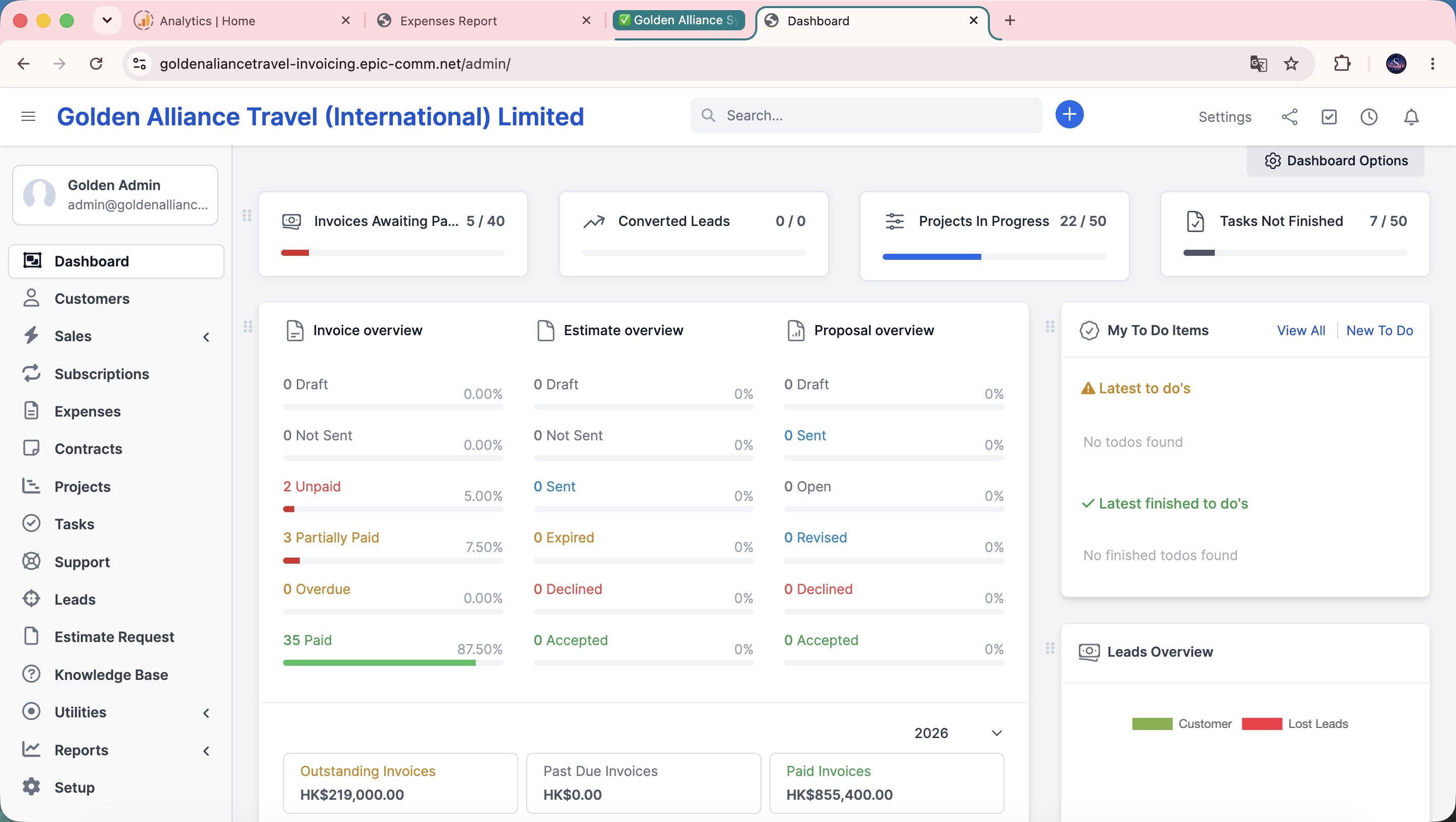This screenshot has width=1456, height=822.
Task: Bookmark this page with the star icon
Action: click(1291, 63)
